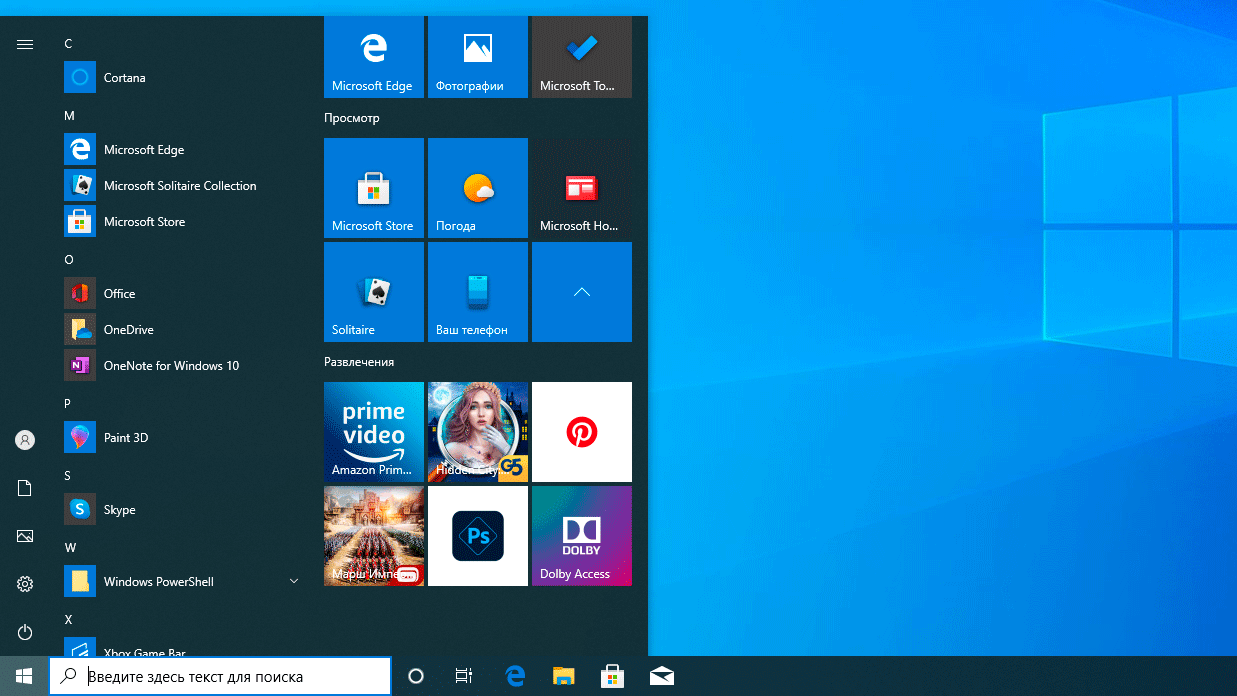Open the Amazon Prime Video tile
The height and width of the screenshot is (696, 1237).
tap(374, 432)
